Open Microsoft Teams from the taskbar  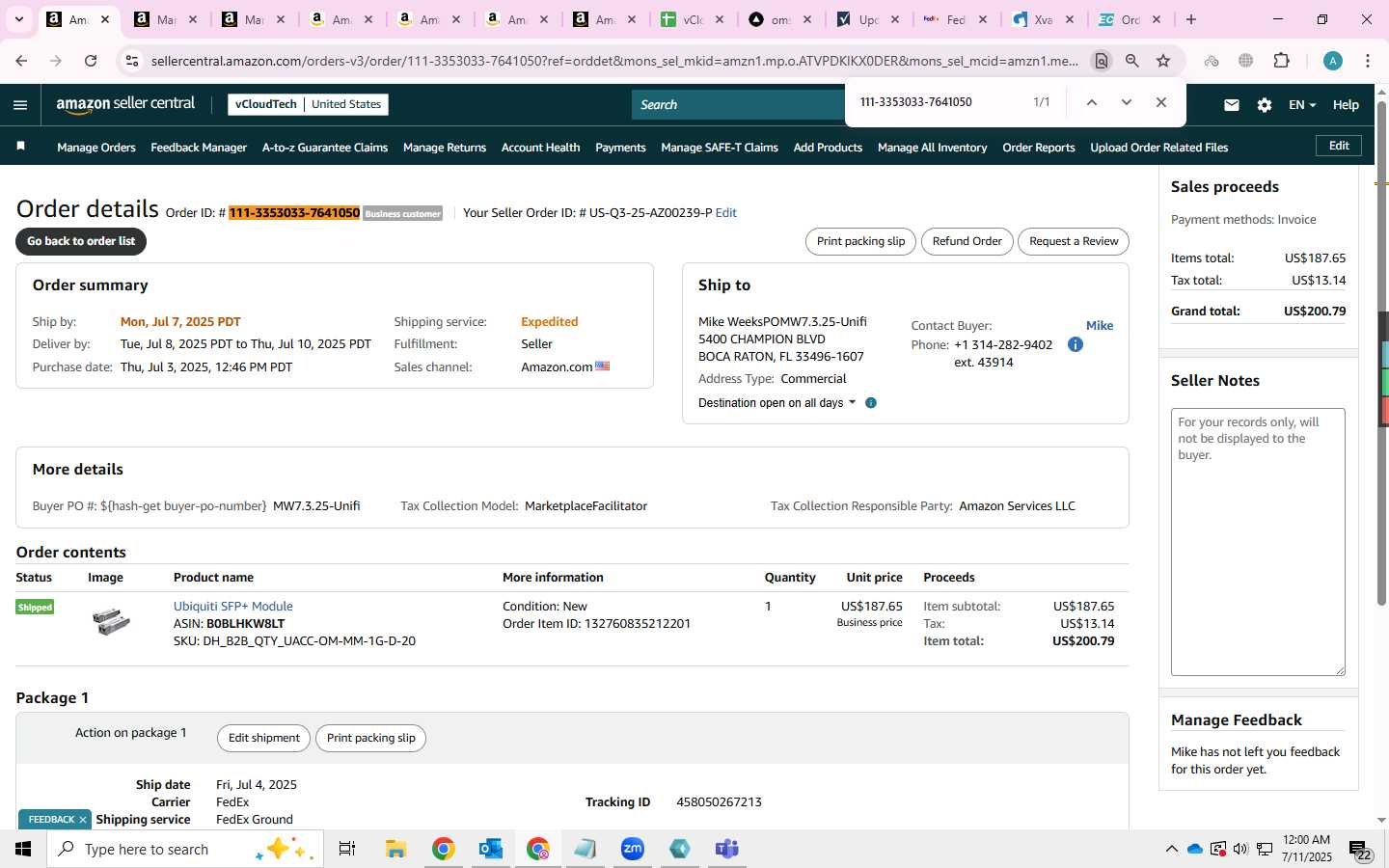click(727, 849)
